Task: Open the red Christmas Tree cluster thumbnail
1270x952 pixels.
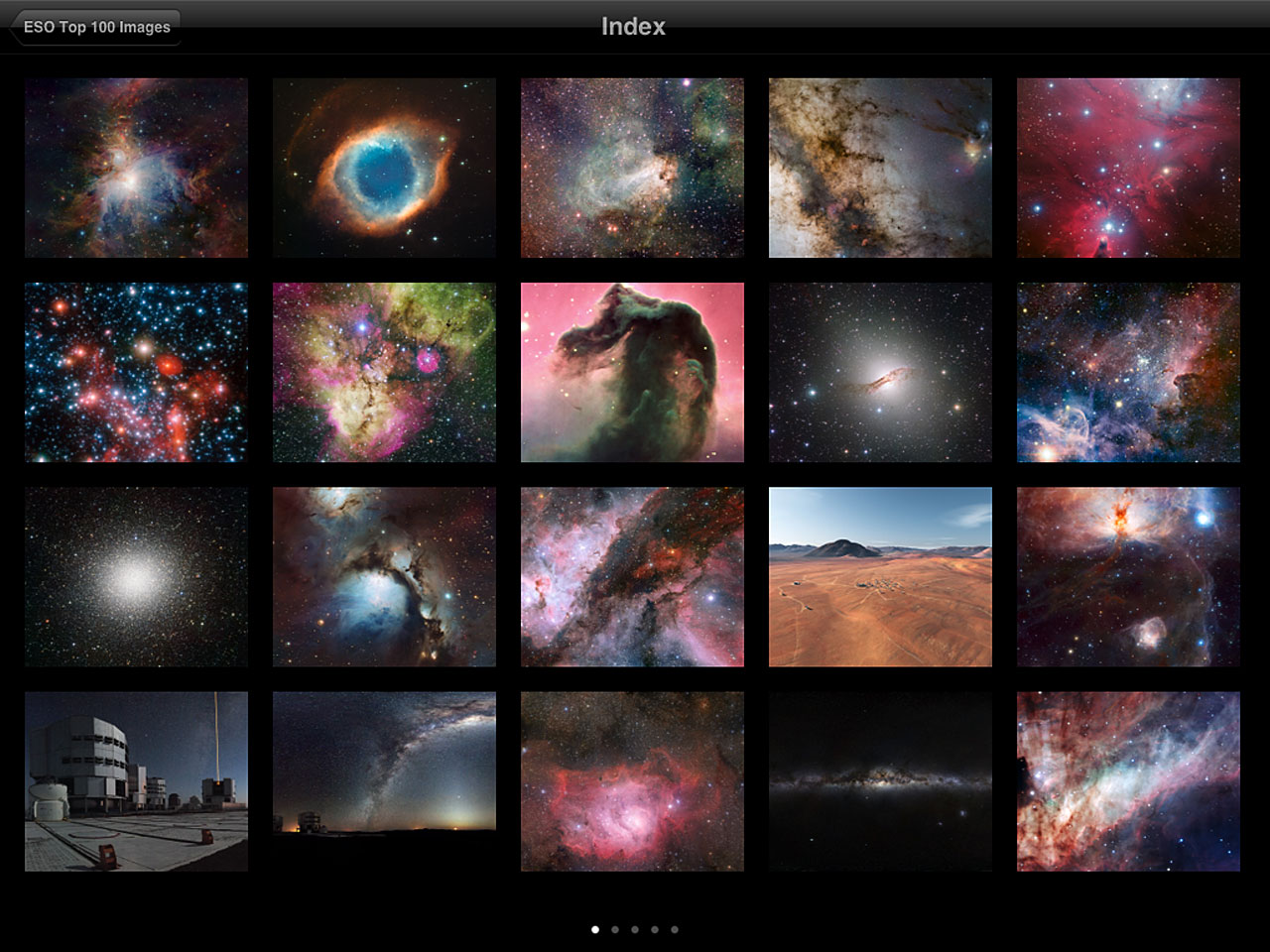Action: [1128, 168]
